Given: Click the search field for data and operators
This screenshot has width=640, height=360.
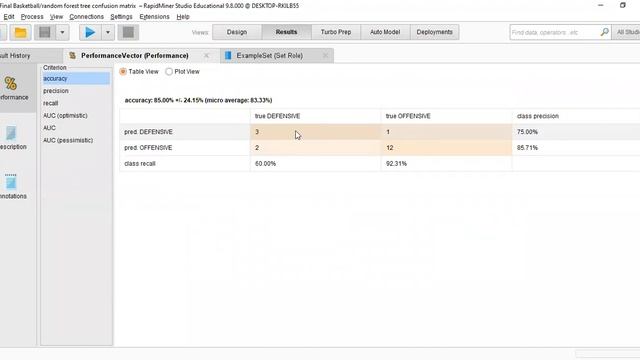Looking at the screenshot, I should click(x=554, y=32).
